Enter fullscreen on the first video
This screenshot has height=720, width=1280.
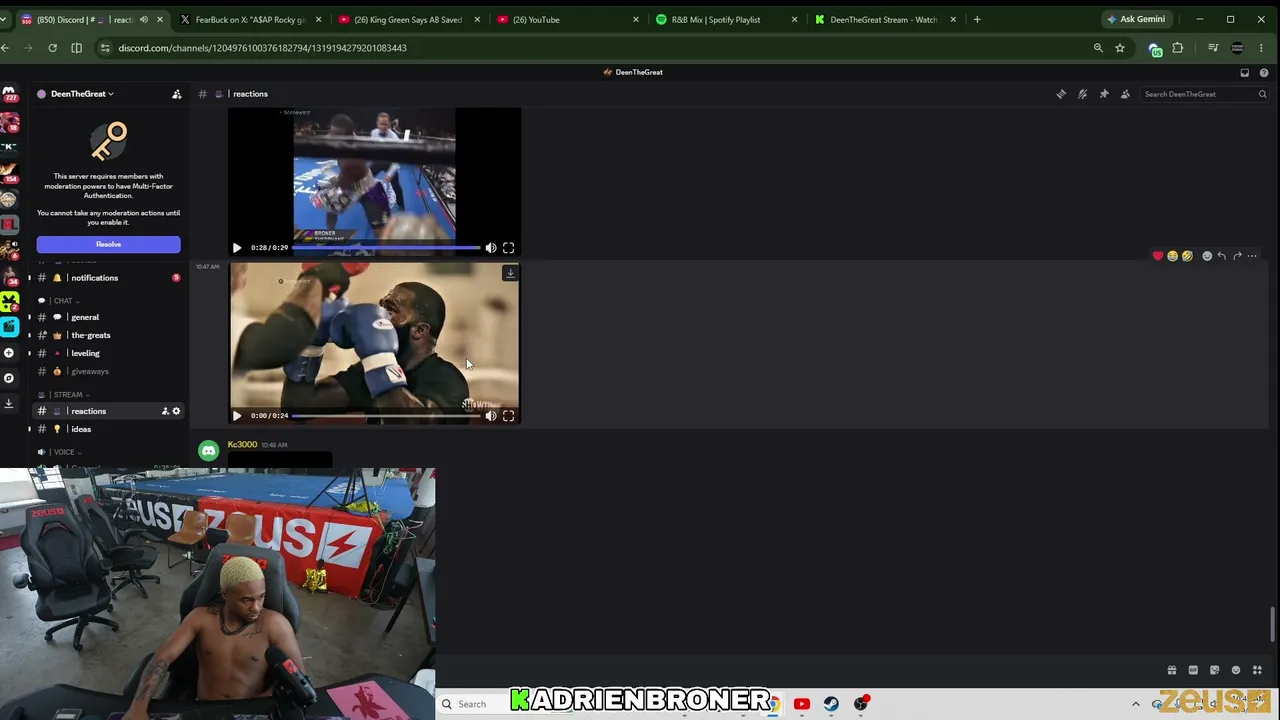pos(508,248)
